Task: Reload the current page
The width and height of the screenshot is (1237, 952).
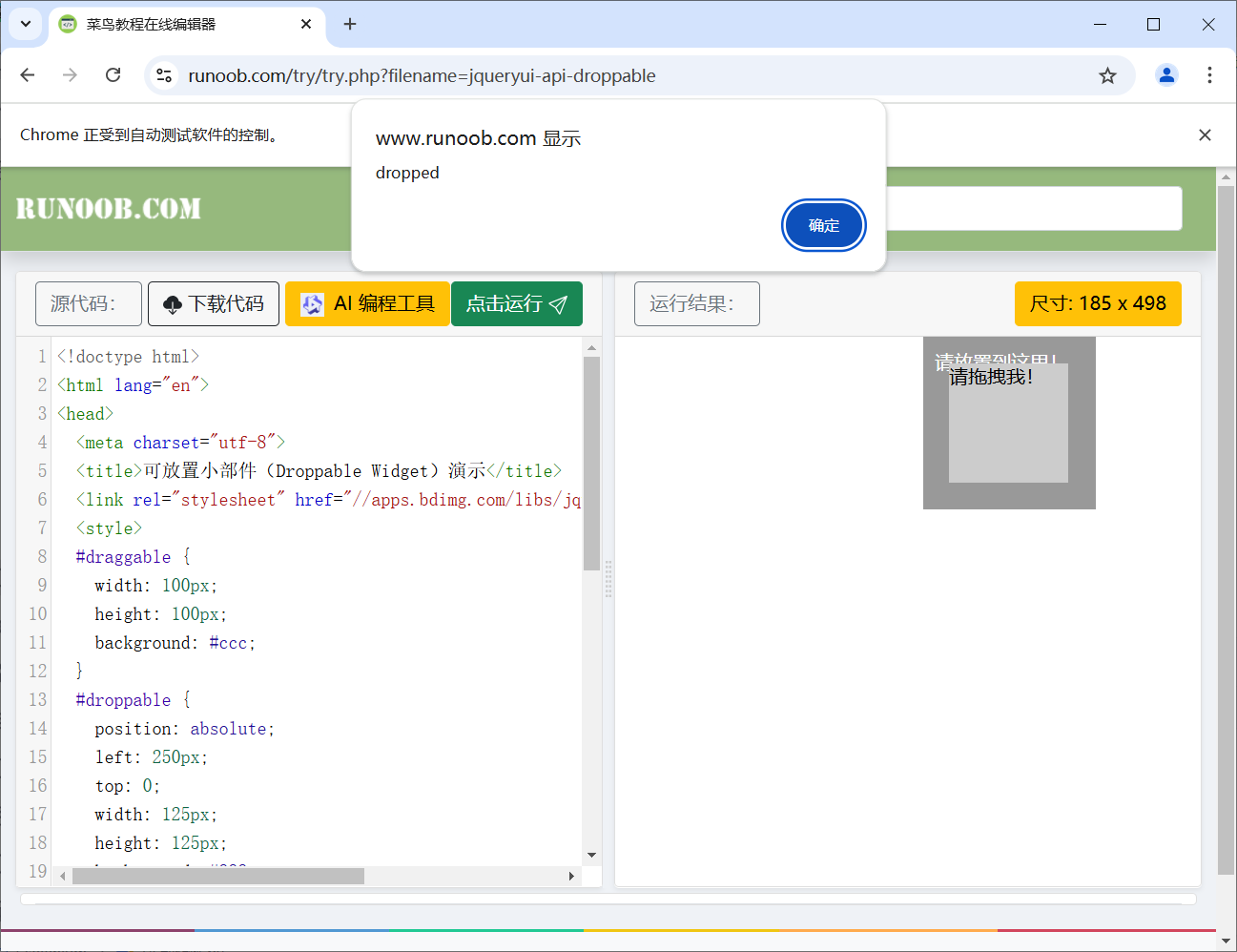Action: click(x=113, y=75)
